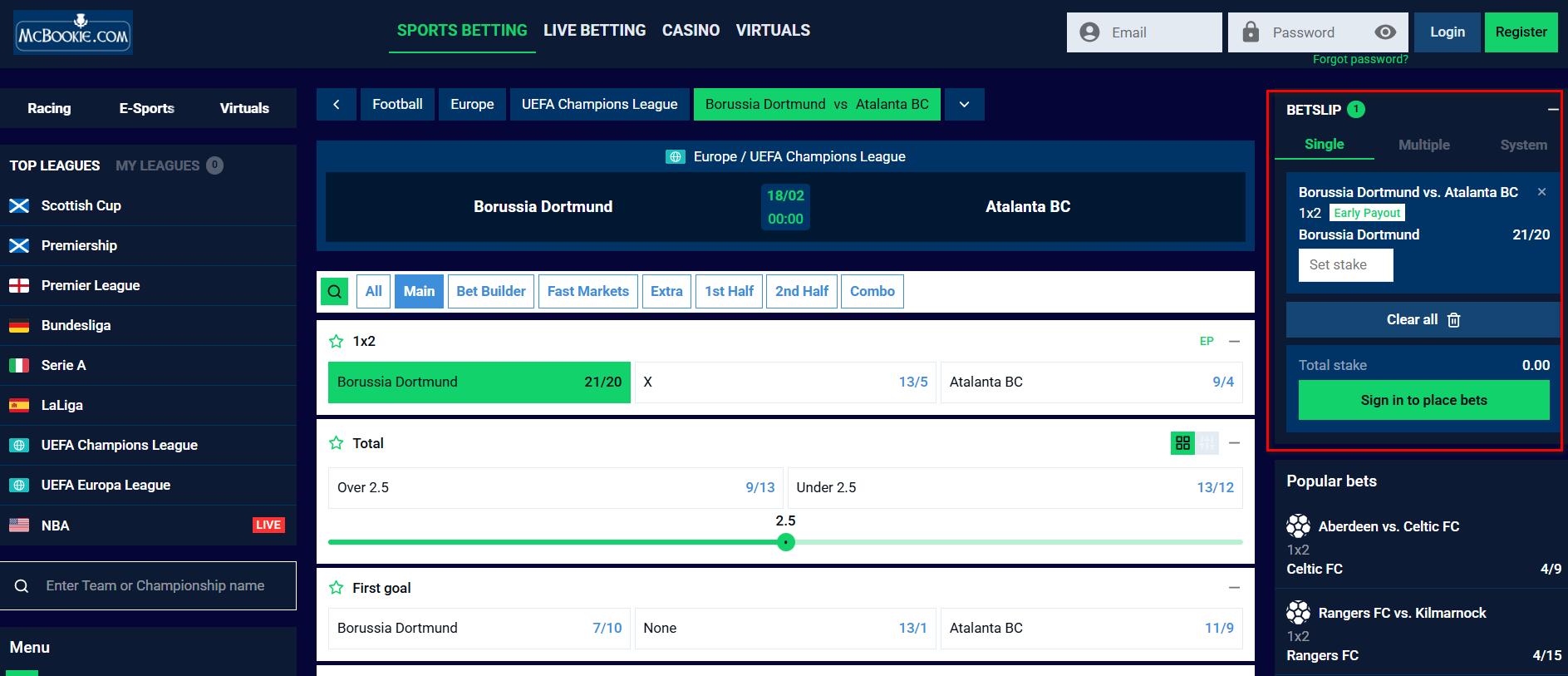
Task: Click Bundesliga German flag icon
Action: (x=19, y=325)
